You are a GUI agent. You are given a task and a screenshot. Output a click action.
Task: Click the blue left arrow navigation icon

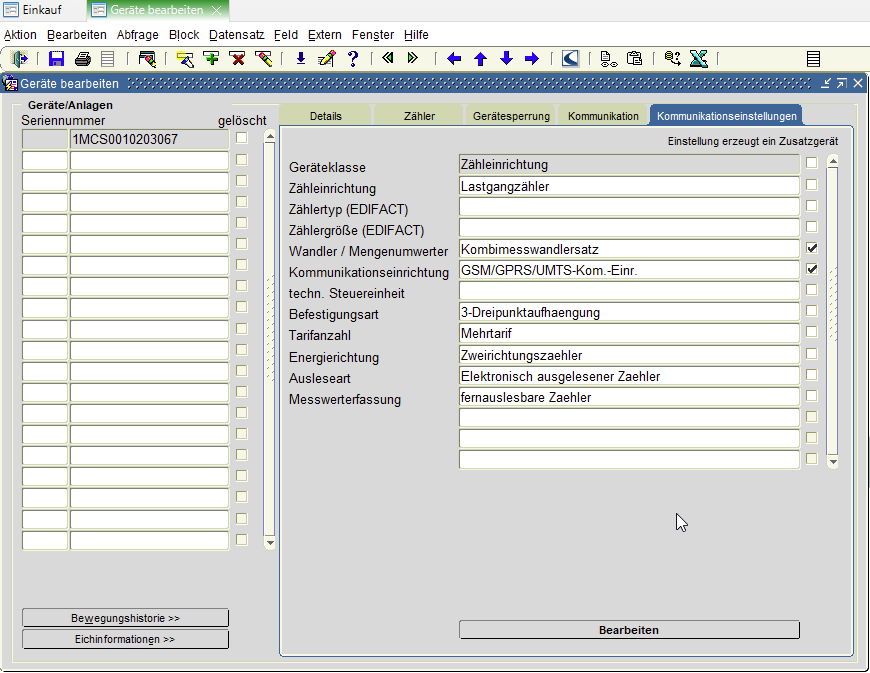pos(454,59)
